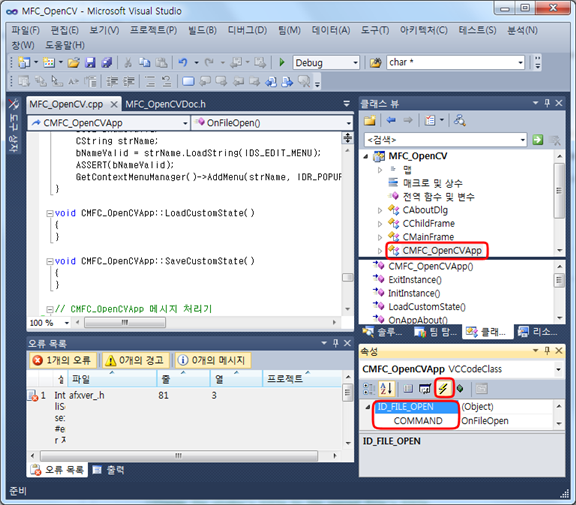Click the Class View tree vertical scrollbar
Screen dimensions: 576x505
point(559,191)
